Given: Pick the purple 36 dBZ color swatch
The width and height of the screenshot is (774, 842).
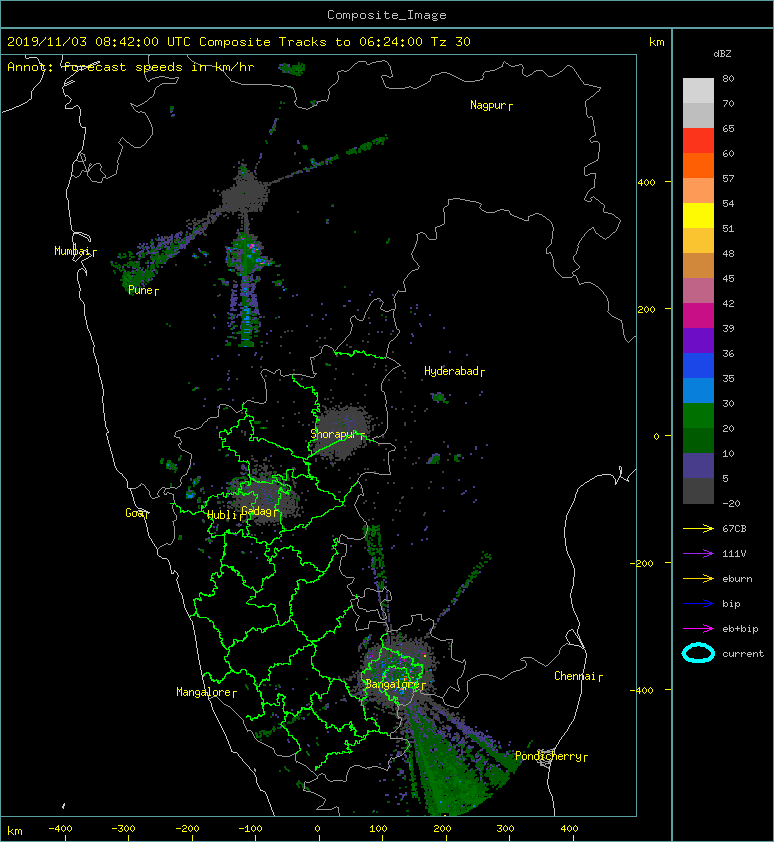Looking at the screenshot, I should point(698,341).
